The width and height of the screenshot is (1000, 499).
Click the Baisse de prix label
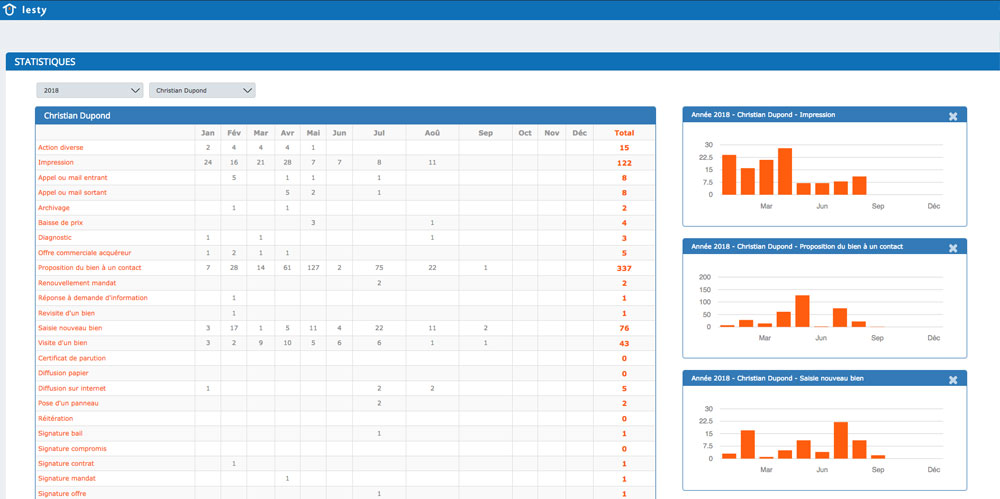click(x=59, y=223)
